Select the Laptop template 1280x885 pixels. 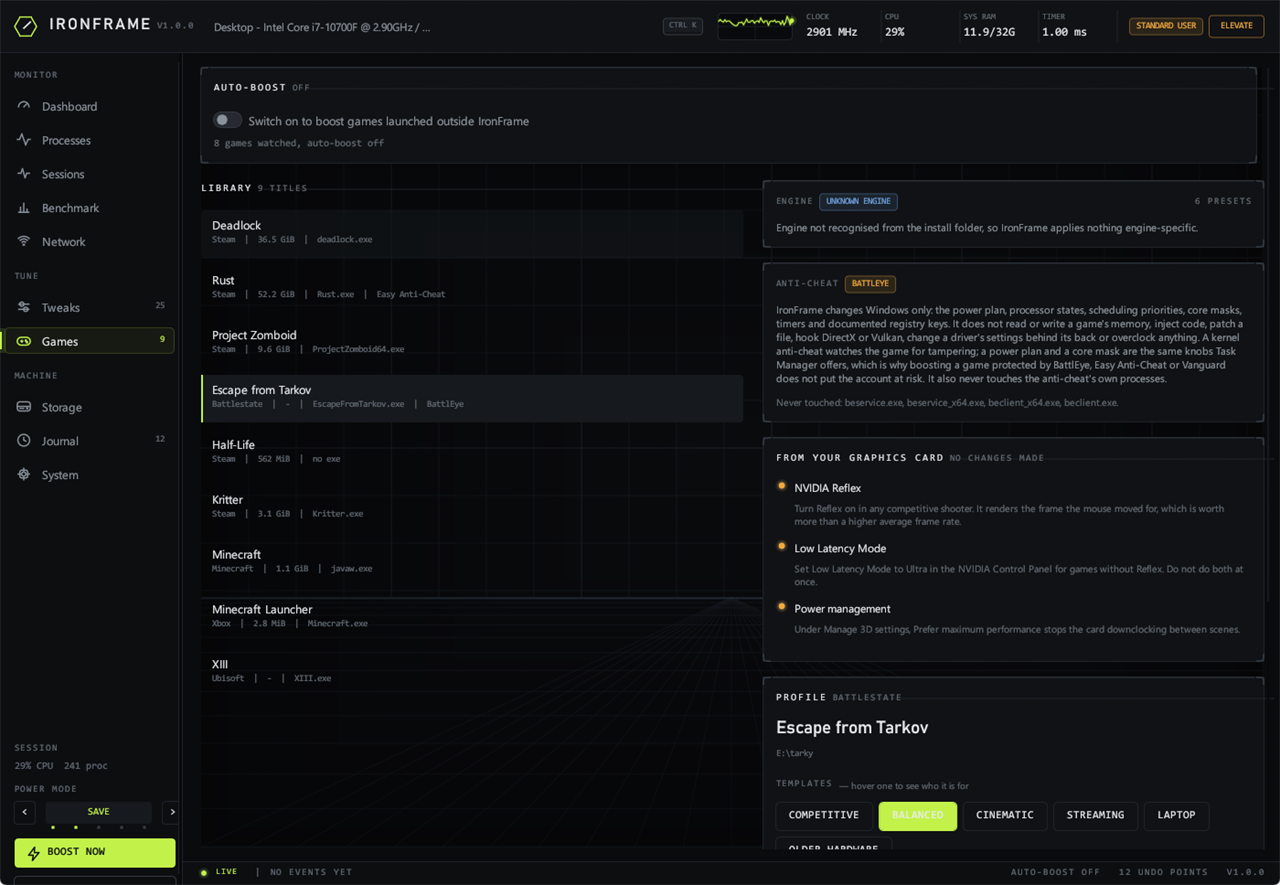tap(1176, 815)
